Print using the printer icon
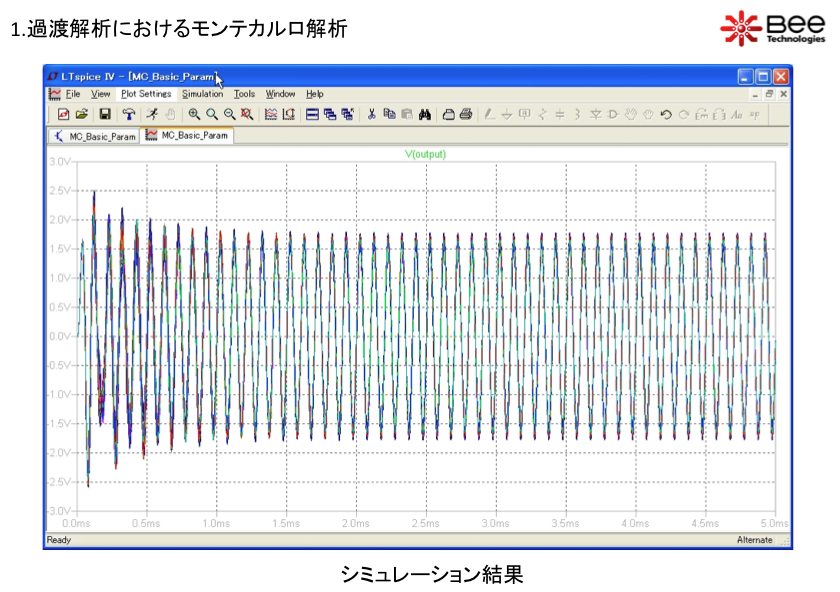Viewport: 840px width, 592px height. 465,114
